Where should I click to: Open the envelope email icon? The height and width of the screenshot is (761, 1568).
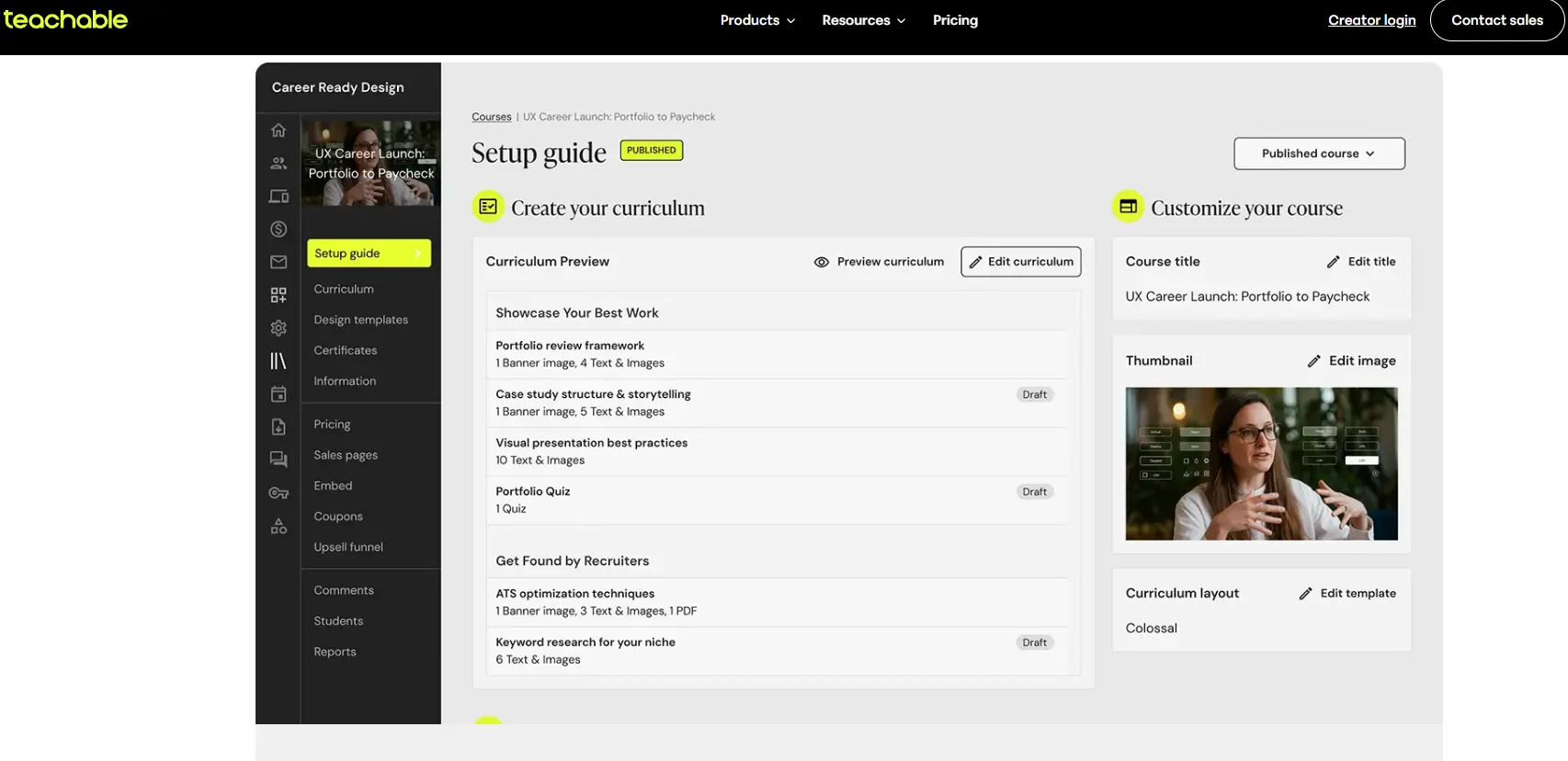(x=278, y=263)
